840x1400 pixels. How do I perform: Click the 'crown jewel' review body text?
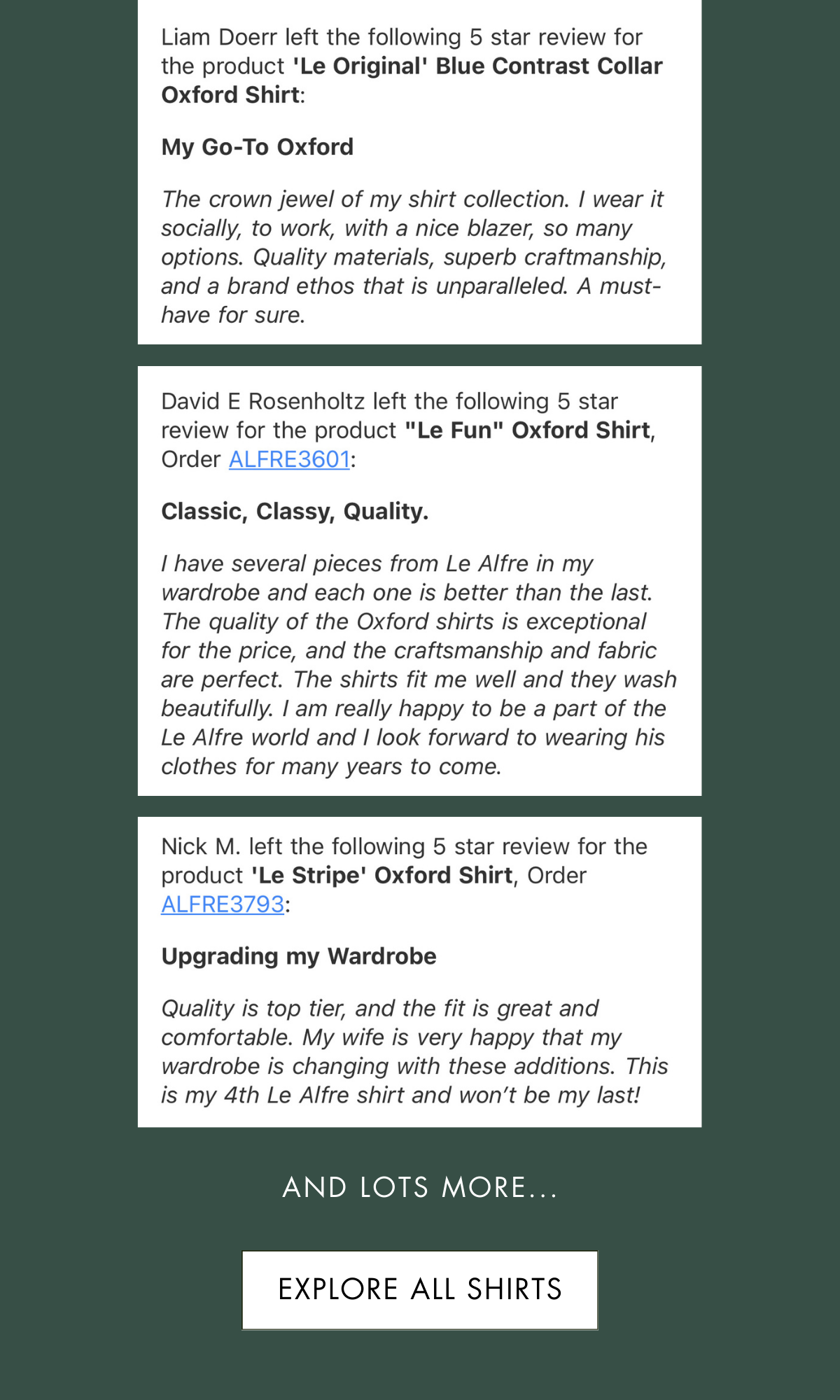pyautogui.click(x=414, y=257)
